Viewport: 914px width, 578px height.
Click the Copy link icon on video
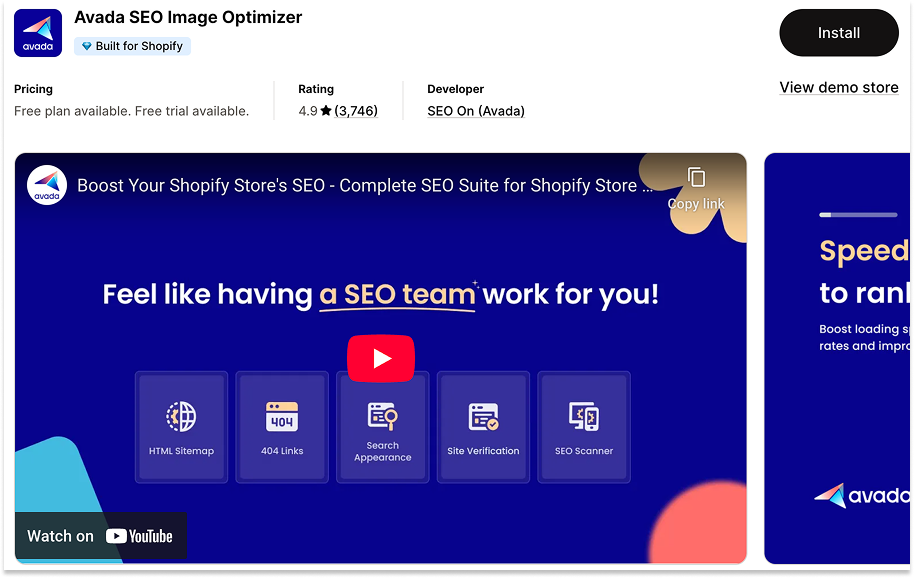(x=696, y=177)
